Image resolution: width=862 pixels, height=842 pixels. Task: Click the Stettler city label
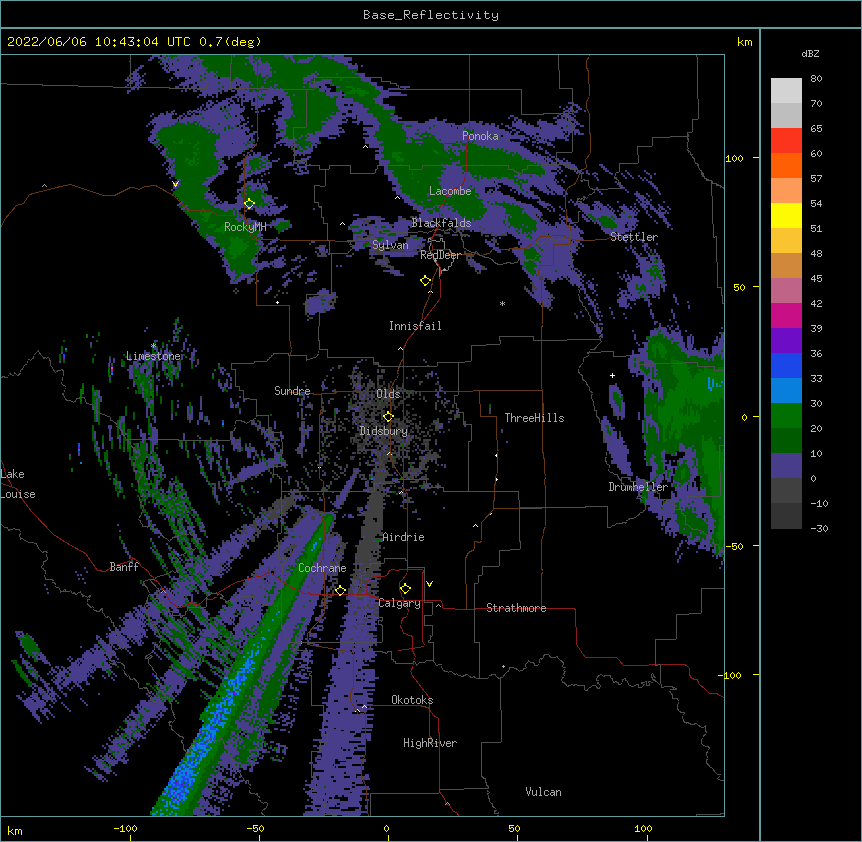[x=634, y=237]
